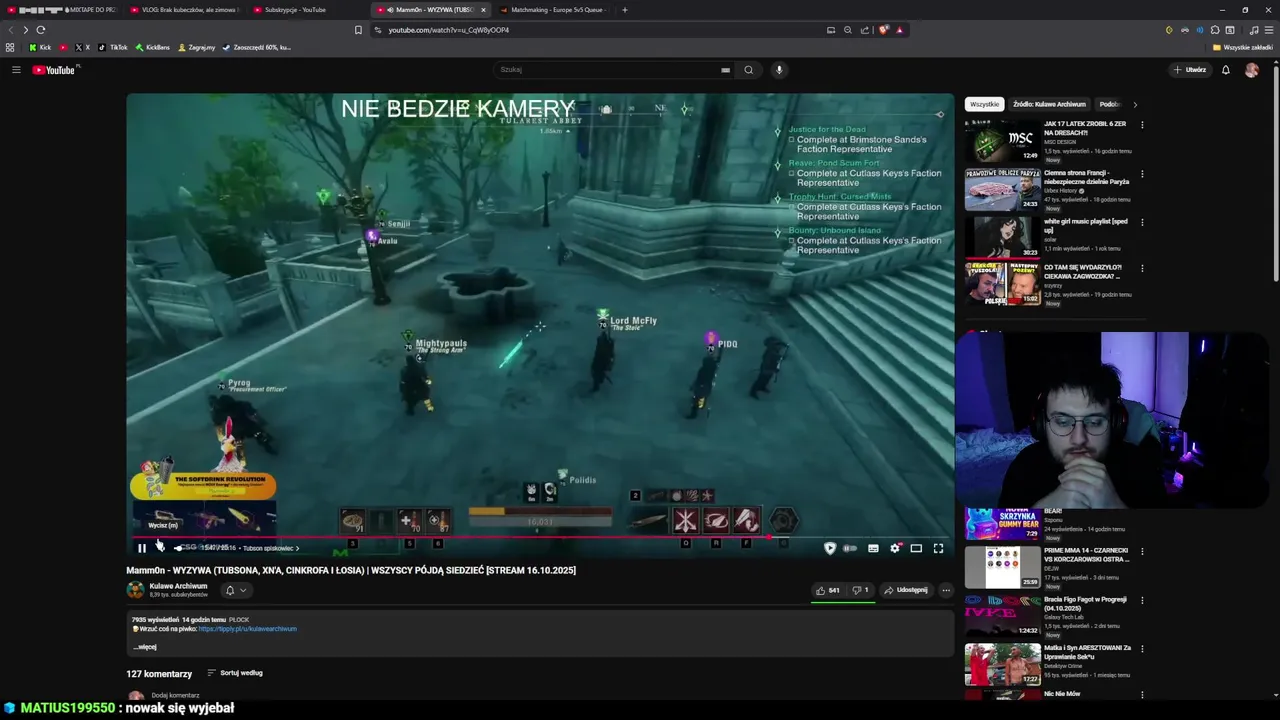Open 'Matka i Syn ARESZTOWANI' thumbnail
The image size is (1280, 720).
[x=1002, y=664]
